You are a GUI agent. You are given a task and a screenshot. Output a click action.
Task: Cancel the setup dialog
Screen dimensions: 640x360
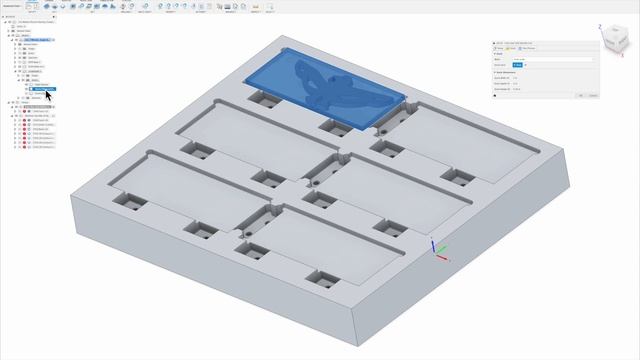[593, 96]
